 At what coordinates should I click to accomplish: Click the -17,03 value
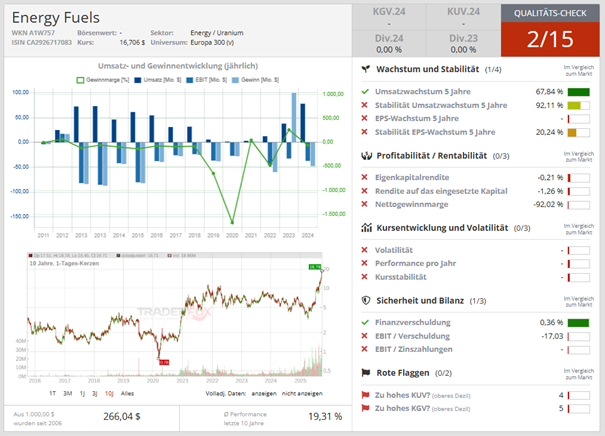(x=553, y=336)
